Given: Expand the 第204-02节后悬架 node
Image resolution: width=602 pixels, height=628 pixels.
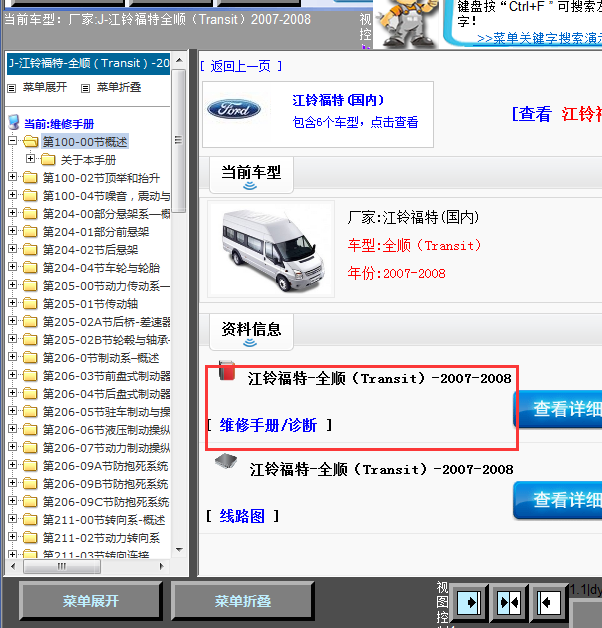Looking at the screenshot, I should pos(12,249).
